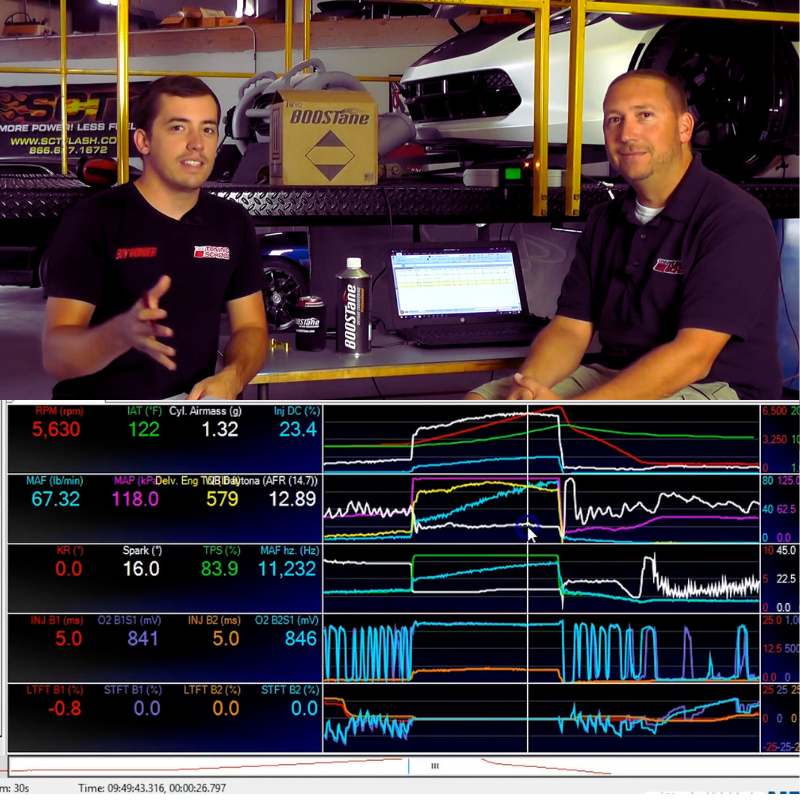Pick the Inj DC percentage readout

pyautogui.click(x=297, y=430)
